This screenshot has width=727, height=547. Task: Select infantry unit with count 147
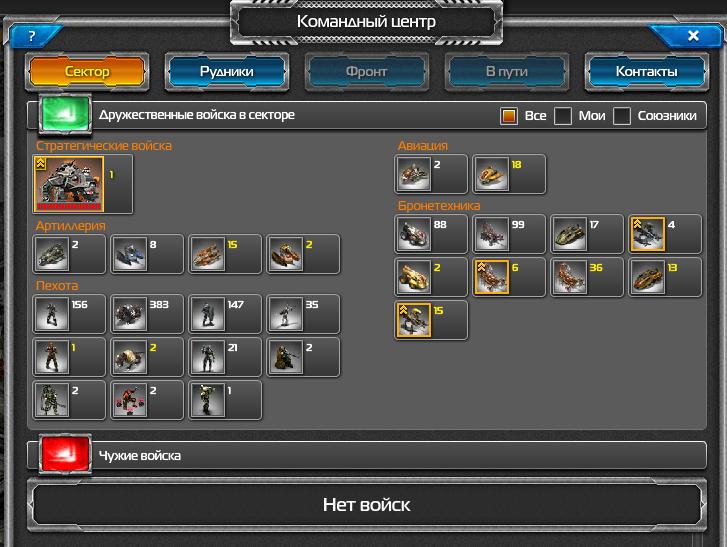click(225, 314)
